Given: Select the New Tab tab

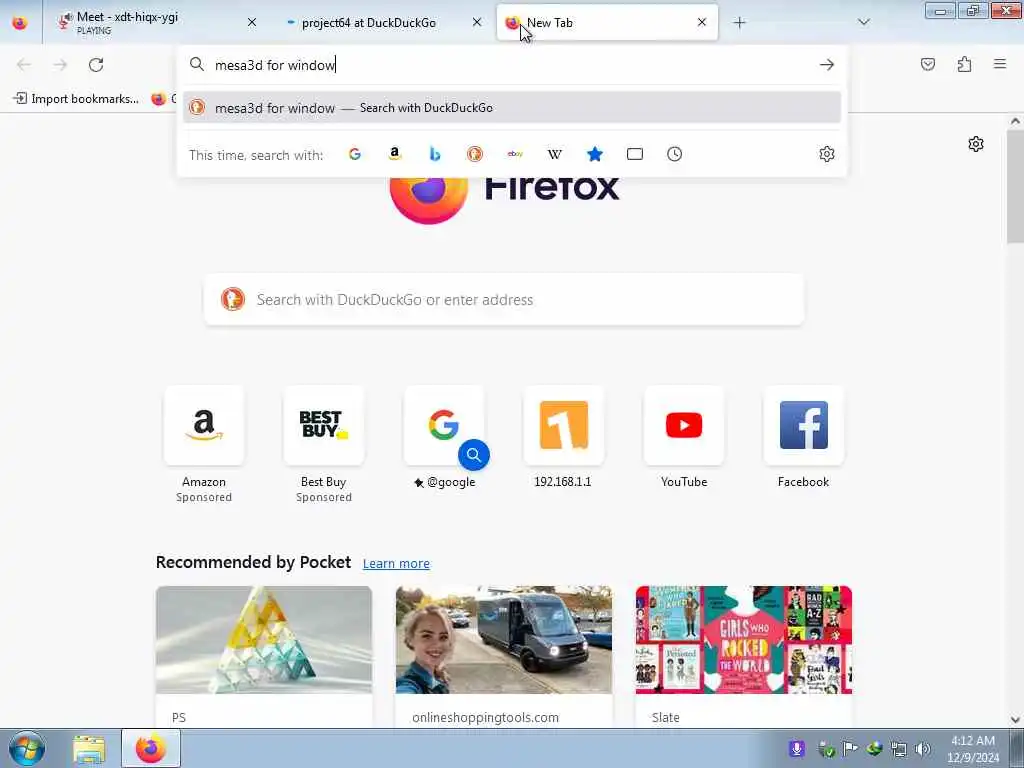Looking at the screenshot, I should tap(607, 23).
